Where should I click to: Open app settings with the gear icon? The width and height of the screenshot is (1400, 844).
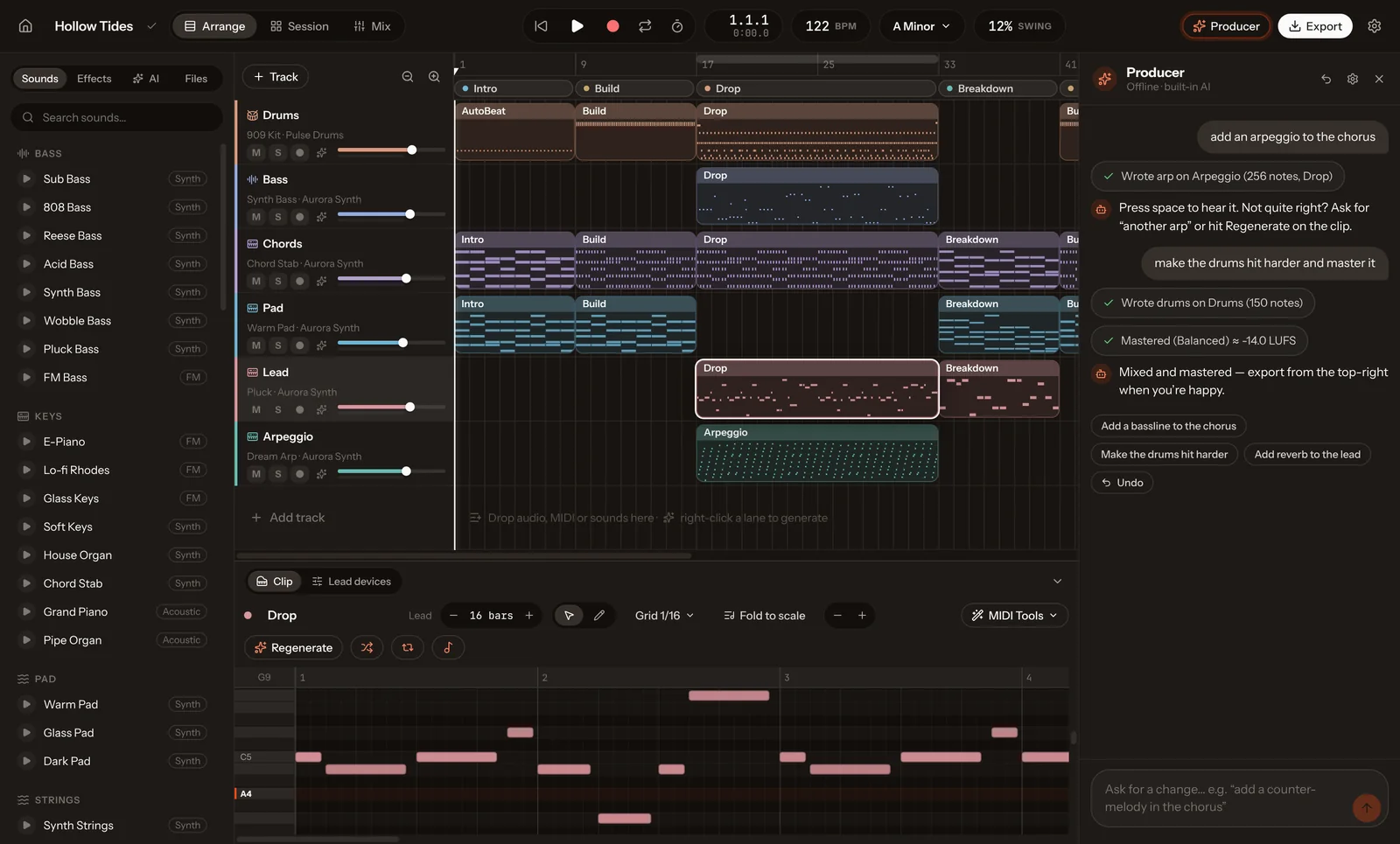coord(1375,26)
